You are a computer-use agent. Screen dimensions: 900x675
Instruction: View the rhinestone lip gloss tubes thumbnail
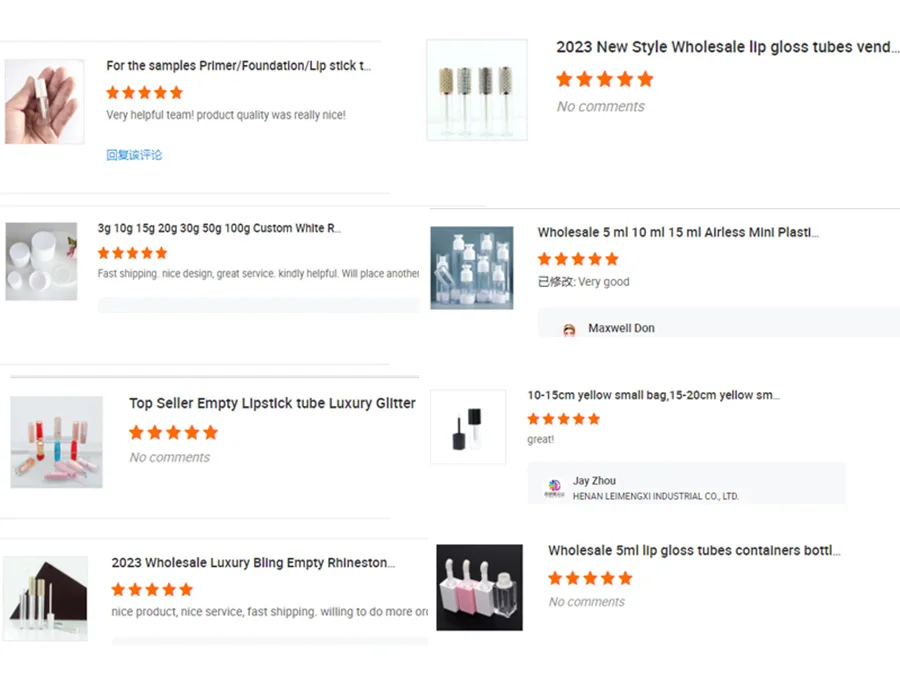[45, 598]
